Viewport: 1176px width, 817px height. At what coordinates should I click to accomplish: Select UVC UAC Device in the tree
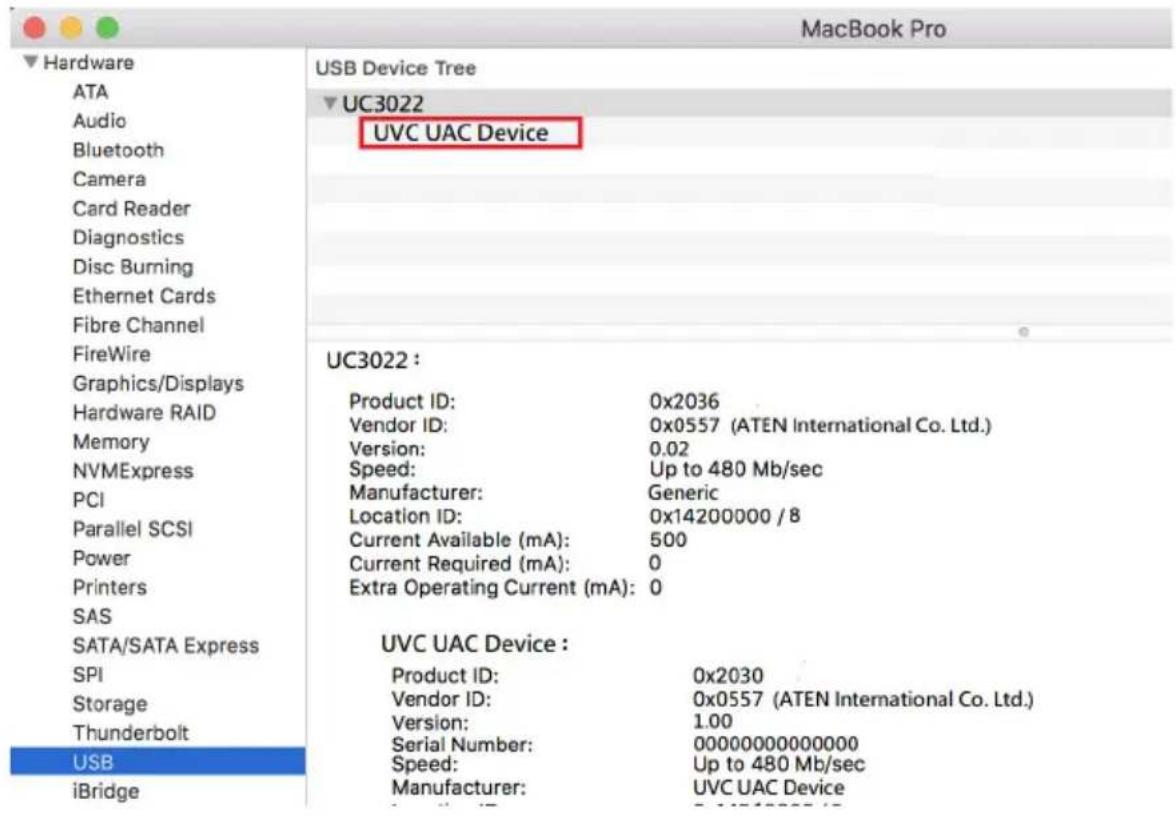(x=460, y=133)
